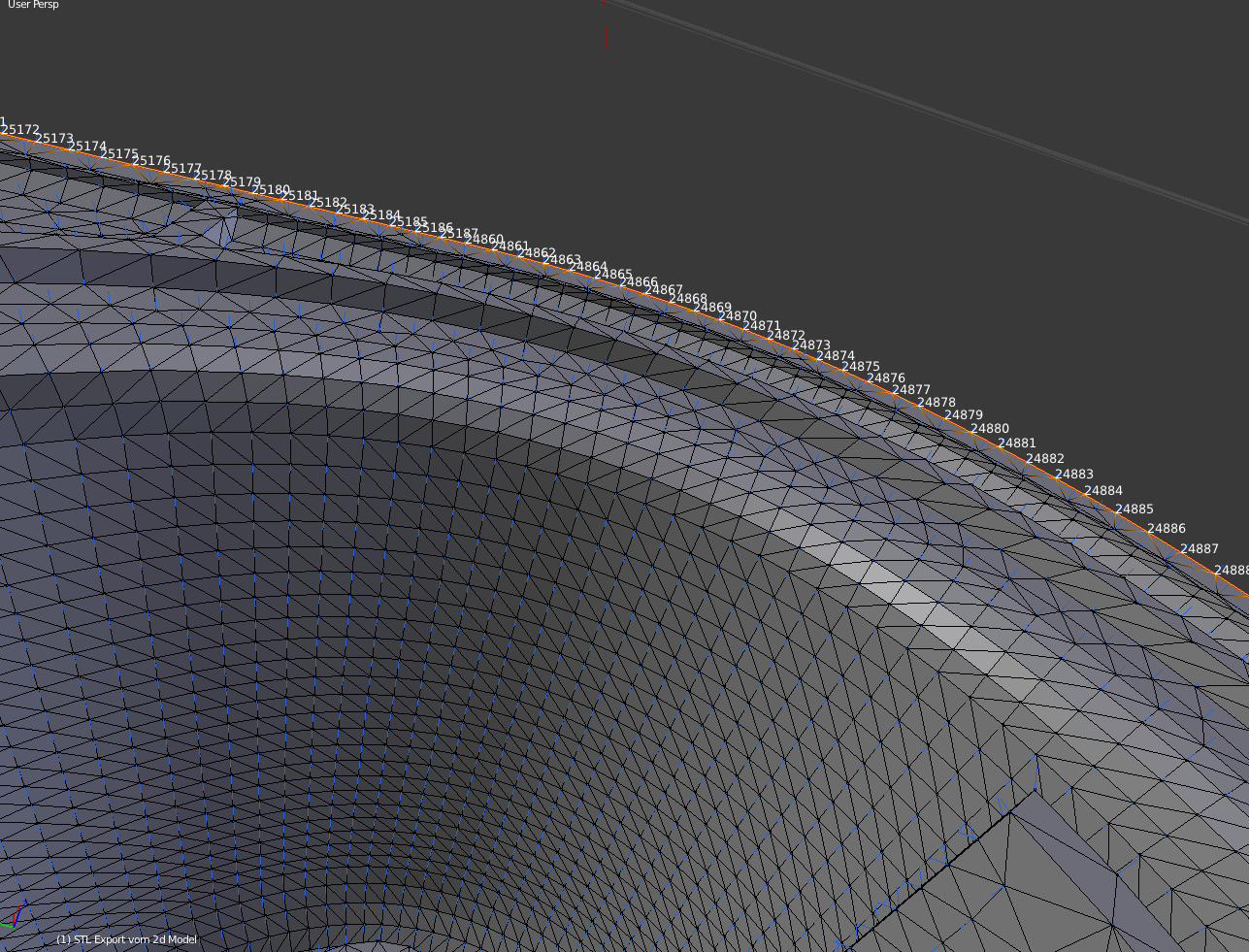This screenshot has height=952, width=1249.
Task: Select vertex index label 24875
Action: pos(860,367)
